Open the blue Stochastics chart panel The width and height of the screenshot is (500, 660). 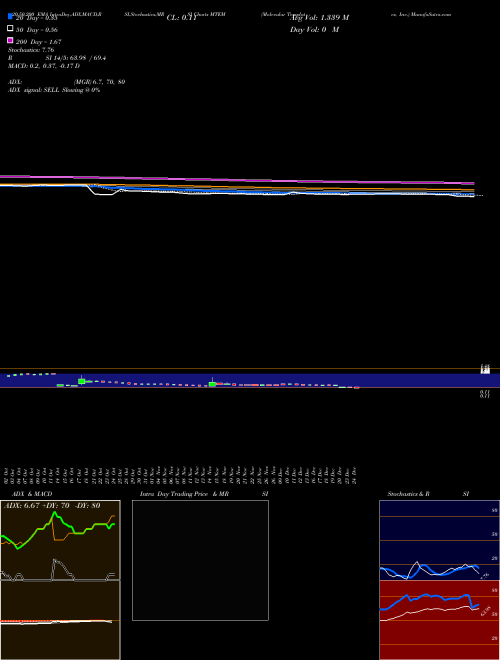tap(439, 540)
